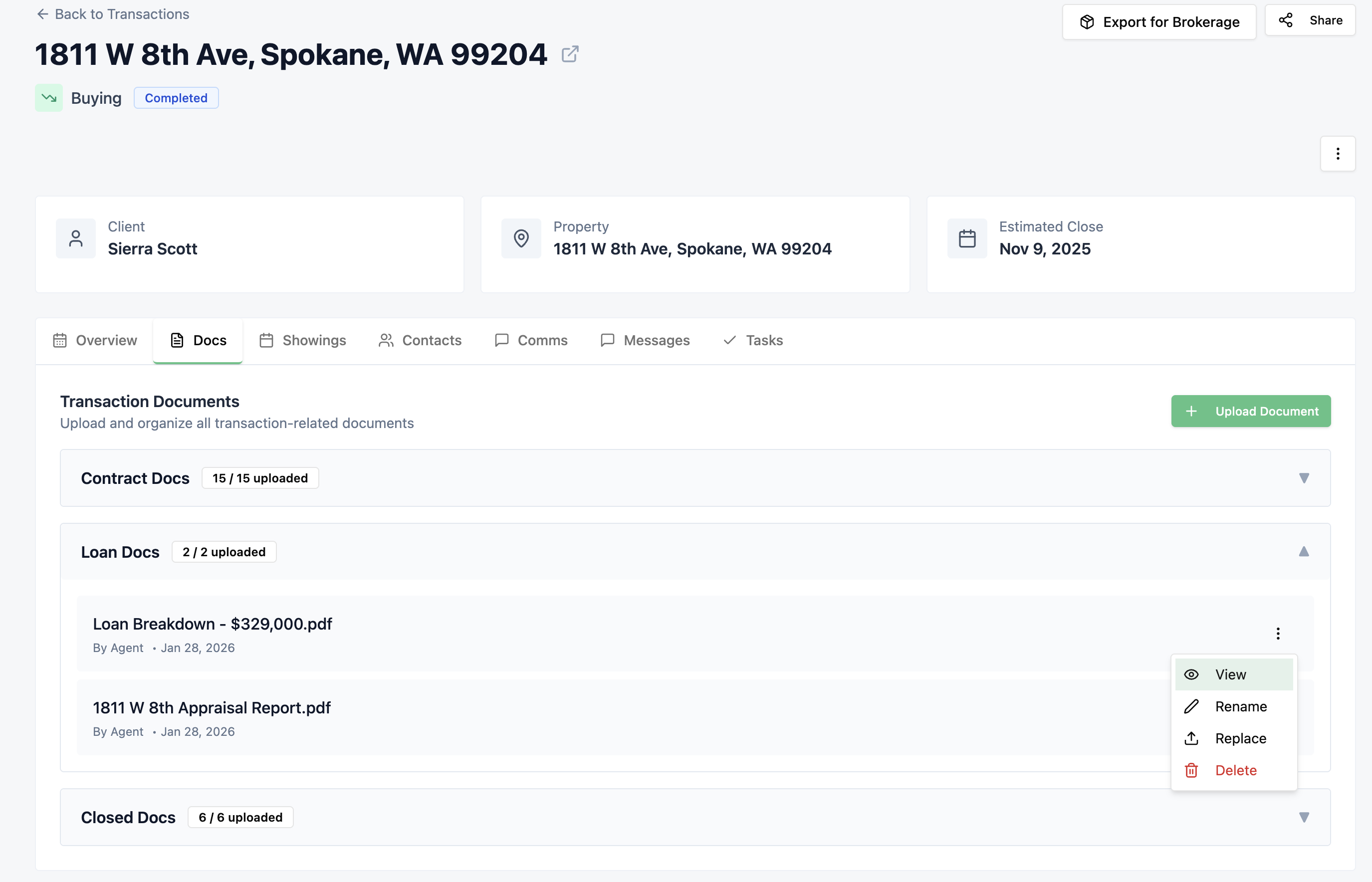1372x882 pixels.
Task: Switch to the Showings tab
Action: point(302,341)
